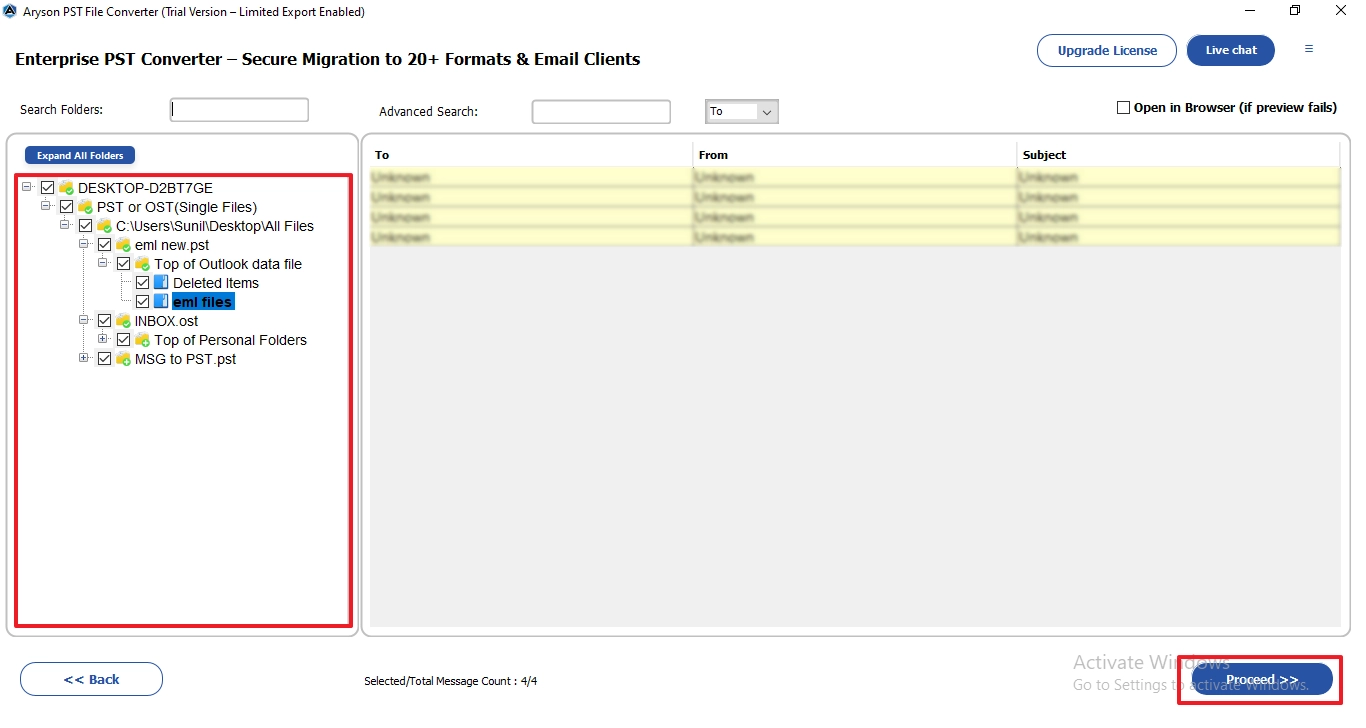Toggle Top of Personal Folders checkbox
This screenshot has width=1366, height=728.
124,340
